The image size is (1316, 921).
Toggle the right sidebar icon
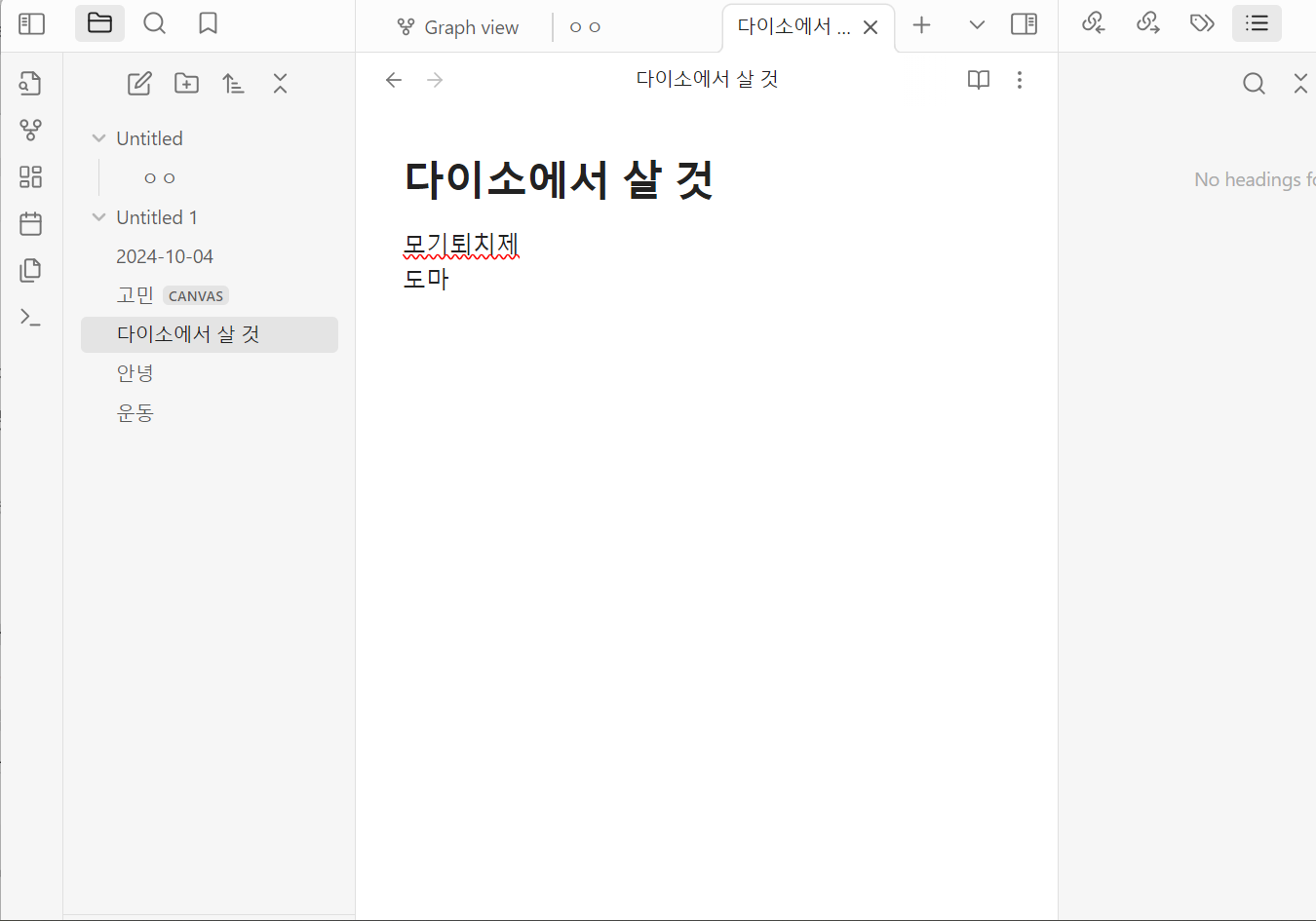click(1024, 24)
